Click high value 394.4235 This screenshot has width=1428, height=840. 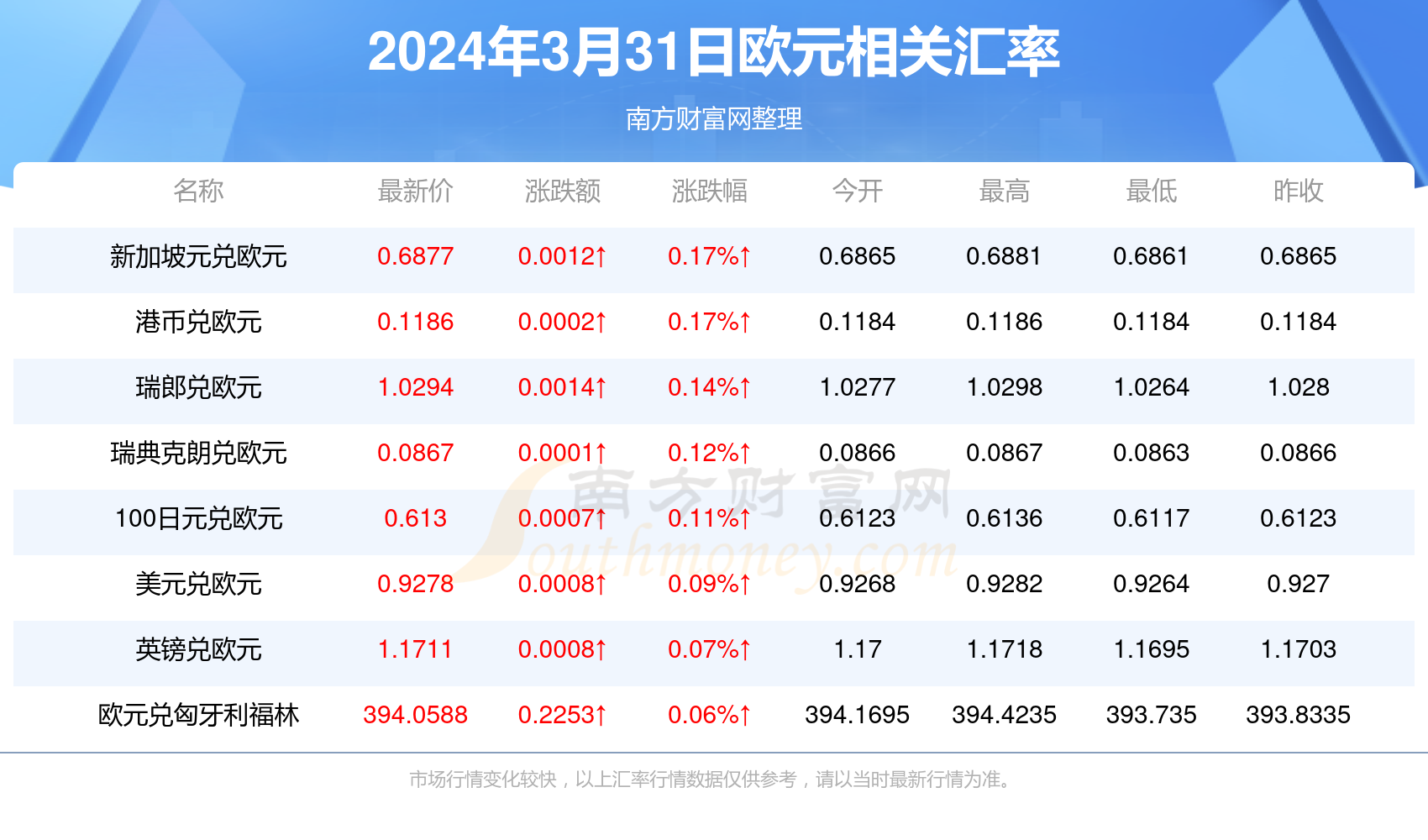click(1004, 715)
